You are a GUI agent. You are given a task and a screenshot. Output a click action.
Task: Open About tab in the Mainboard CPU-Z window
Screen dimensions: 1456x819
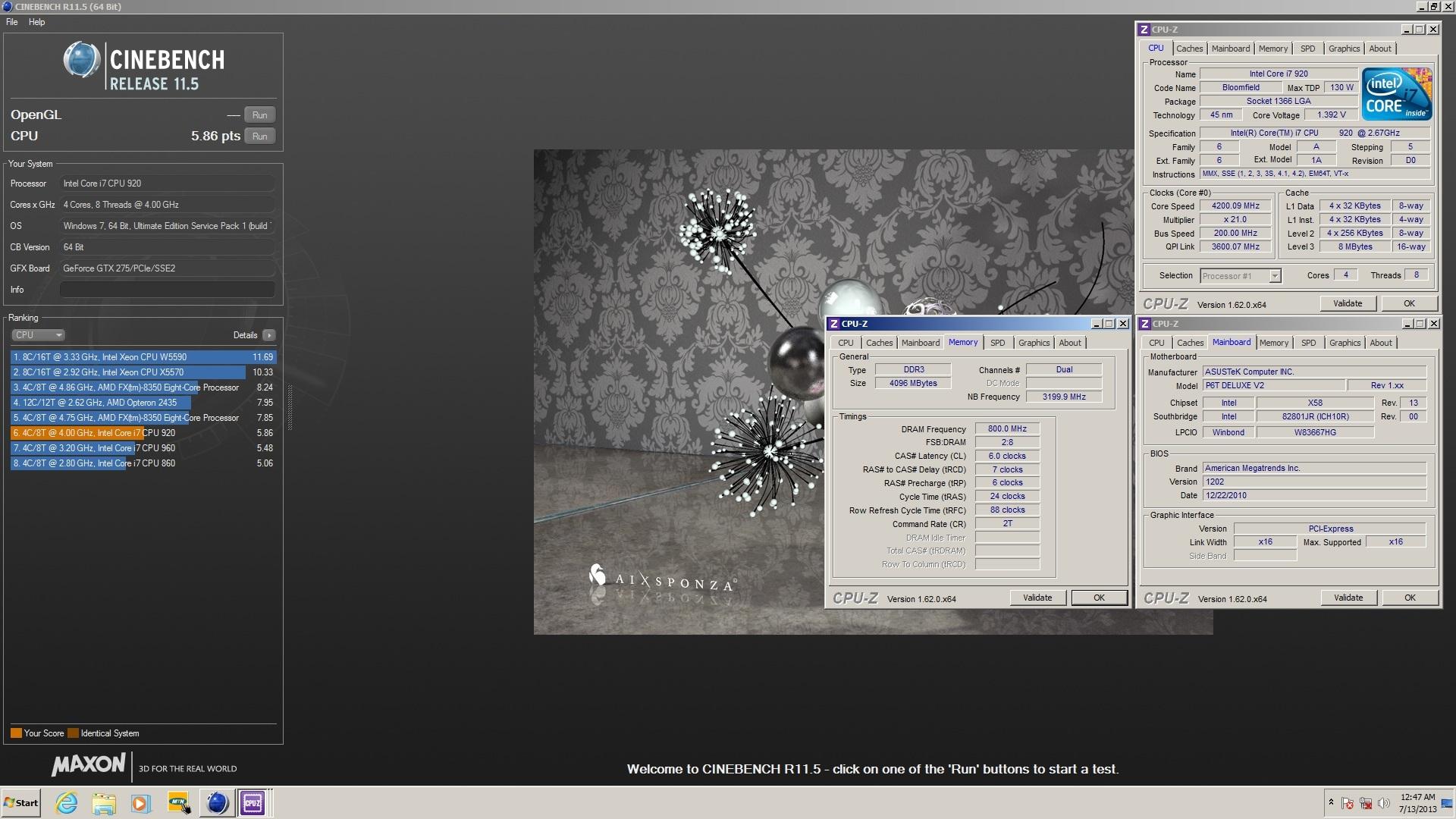coord(1380,343)
